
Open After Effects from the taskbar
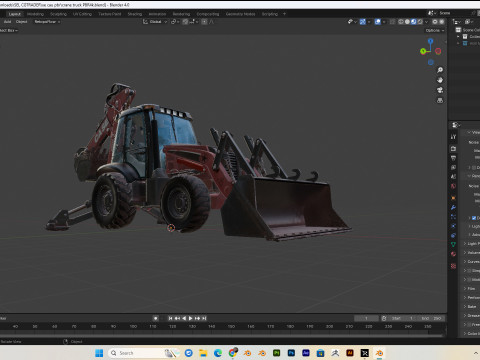coord(306,353)
